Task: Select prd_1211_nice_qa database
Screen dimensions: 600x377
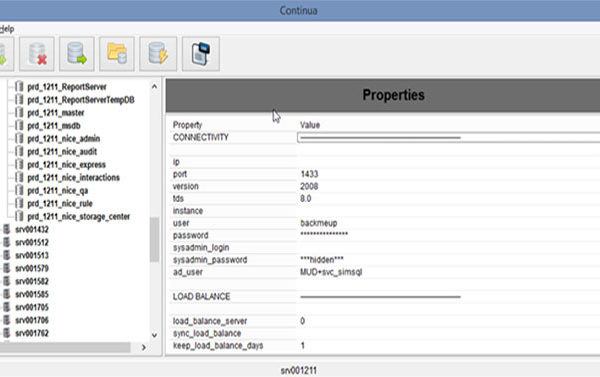Action: [57, 191]
